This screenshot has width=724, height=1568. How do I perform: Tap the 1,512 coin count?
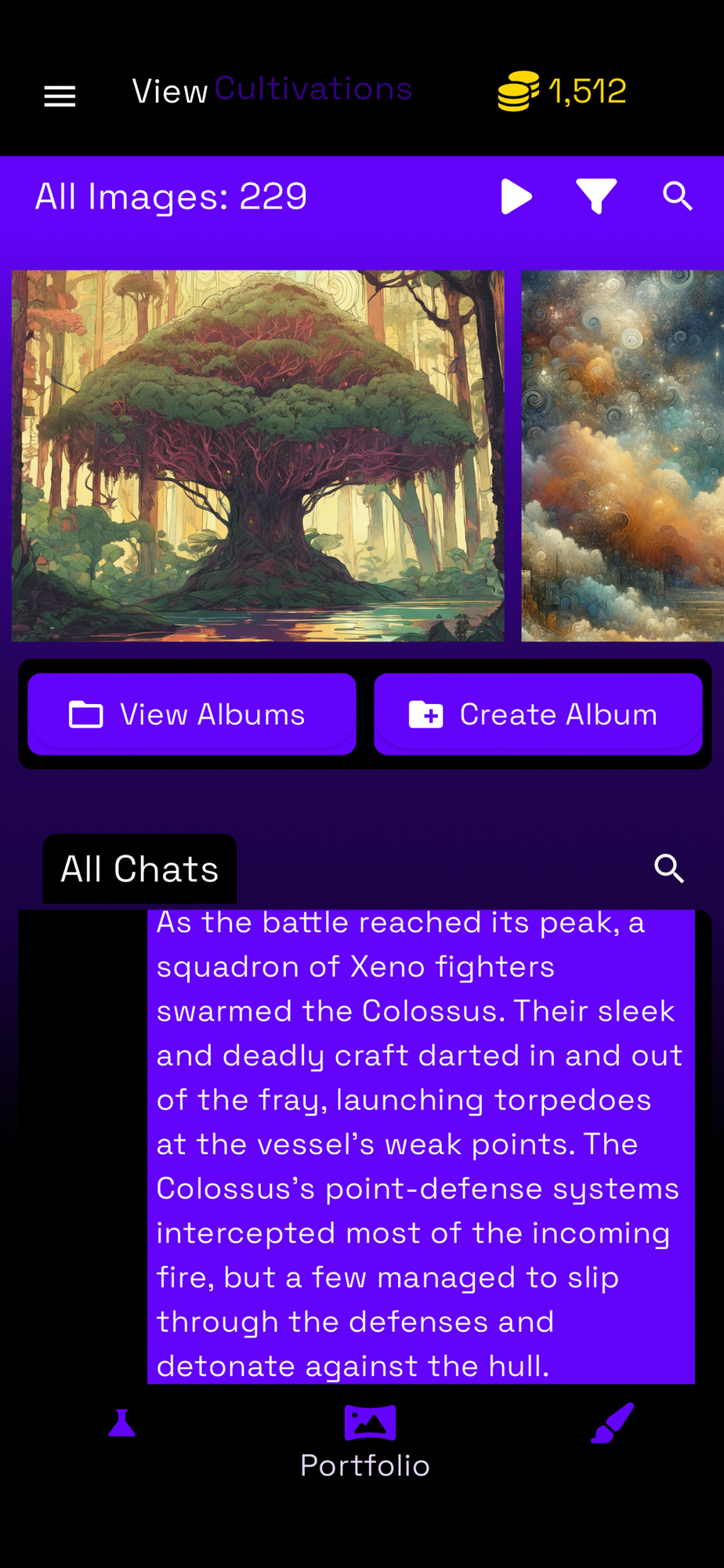pyautogui.click(x=588, y=92)
